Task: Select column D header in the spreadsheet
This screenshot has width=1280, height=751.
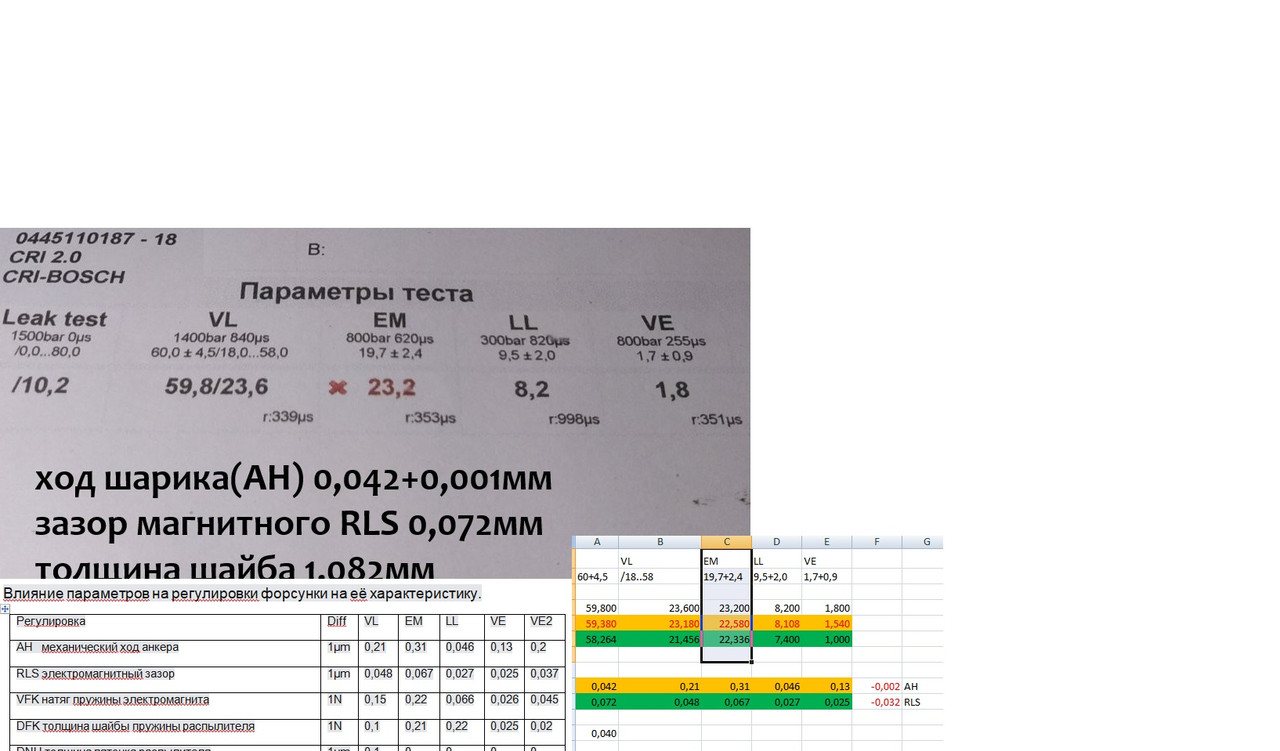Action: [x=776, y=542]
